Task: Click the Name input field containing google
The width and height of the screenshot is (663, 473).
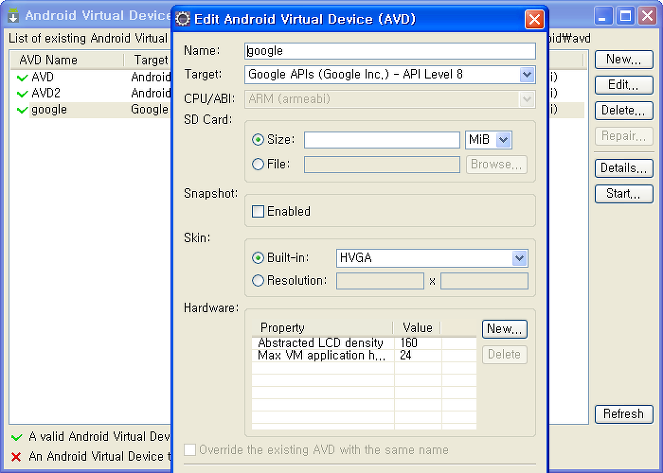Action: (390, 51)
